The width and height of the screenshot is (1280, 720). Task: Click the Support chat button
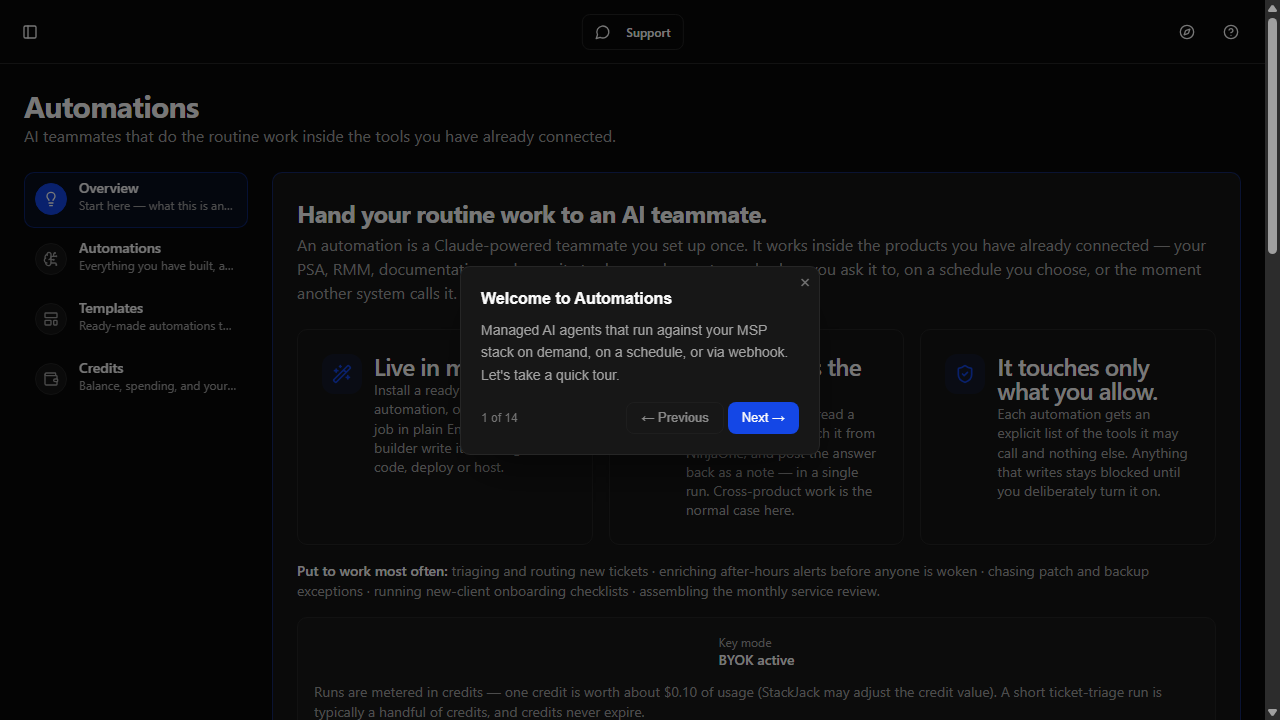point(633,32)
